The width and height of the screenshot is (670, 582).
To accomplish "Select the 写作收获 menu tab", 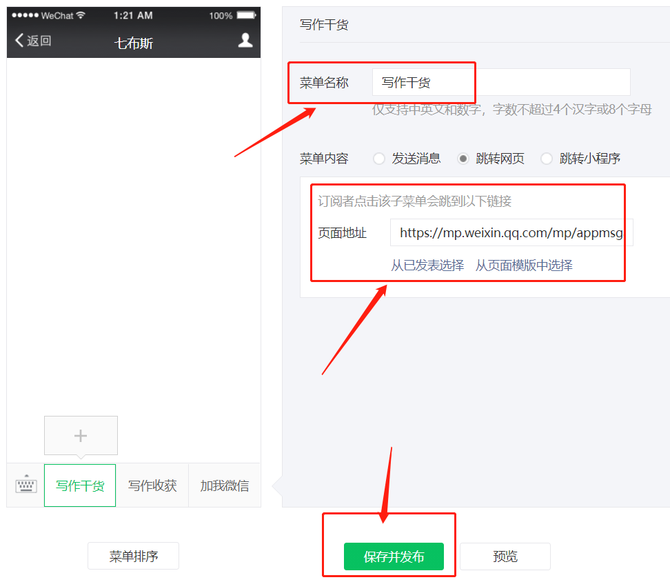I will coord(152,485).
